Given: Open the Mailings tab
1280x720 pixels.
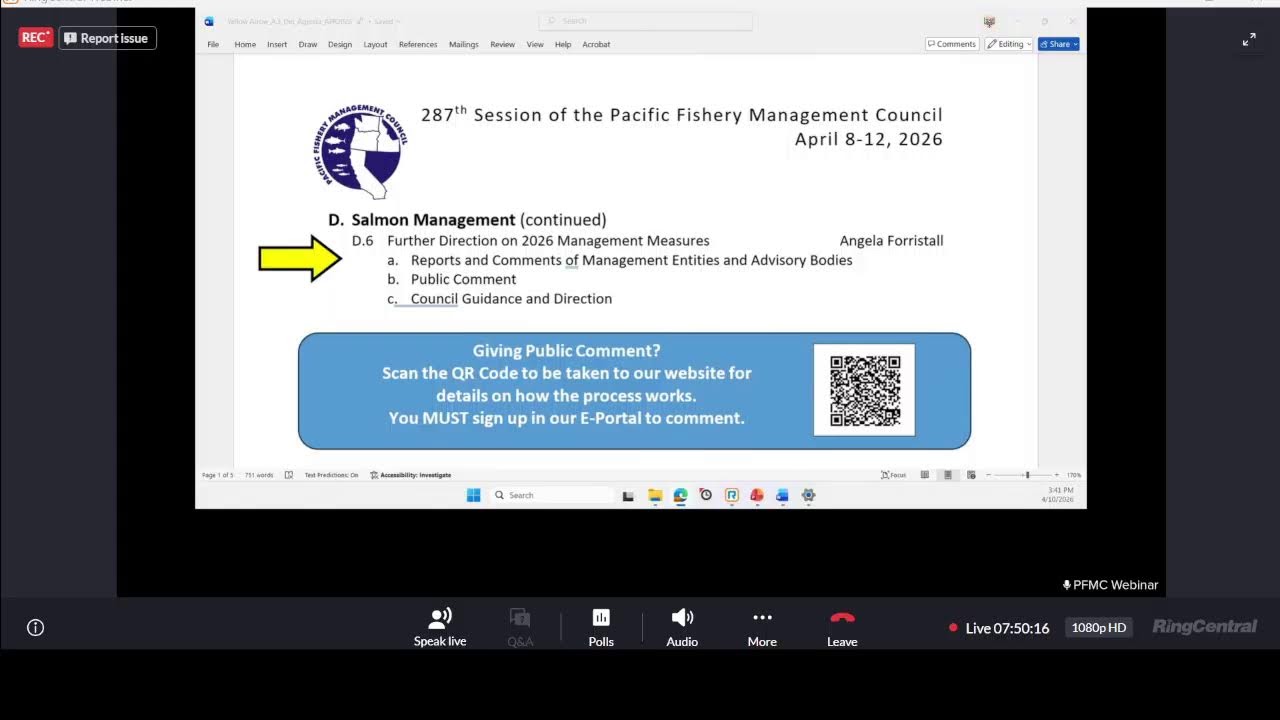Looking at the screenshot, I should click(x=464, y=45).
